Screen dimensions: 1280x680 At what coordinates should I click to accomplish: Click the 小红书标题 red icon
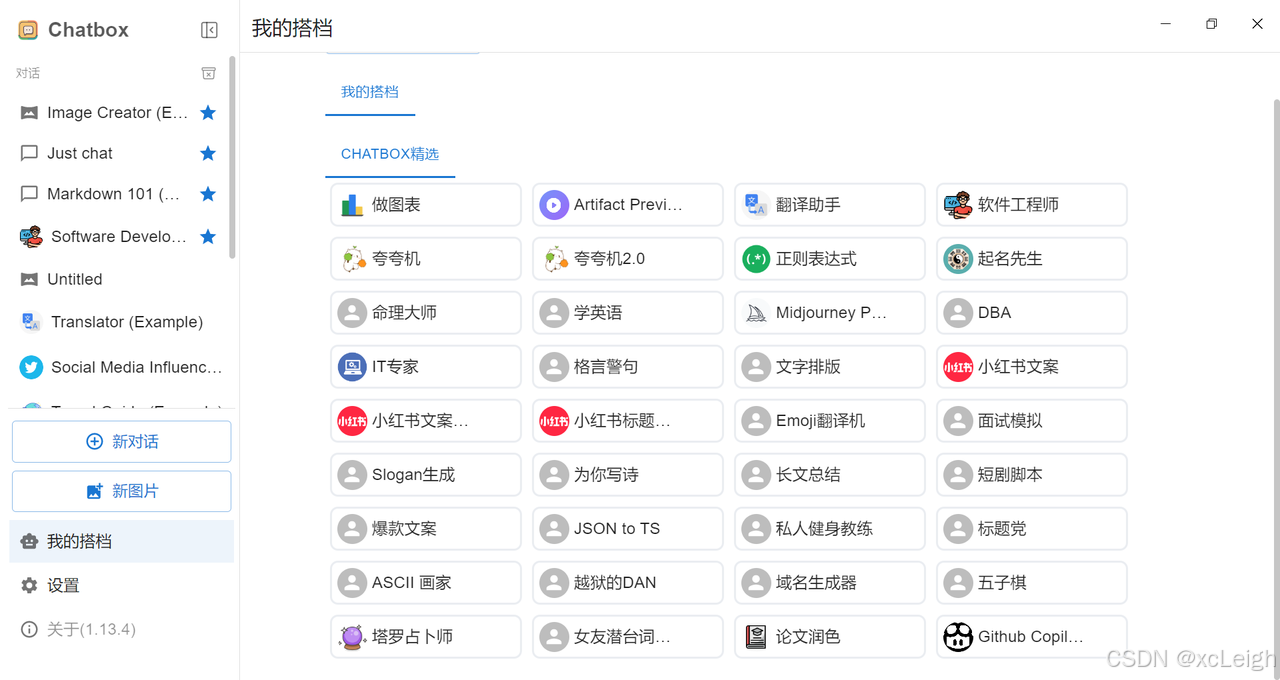(554, 421)
